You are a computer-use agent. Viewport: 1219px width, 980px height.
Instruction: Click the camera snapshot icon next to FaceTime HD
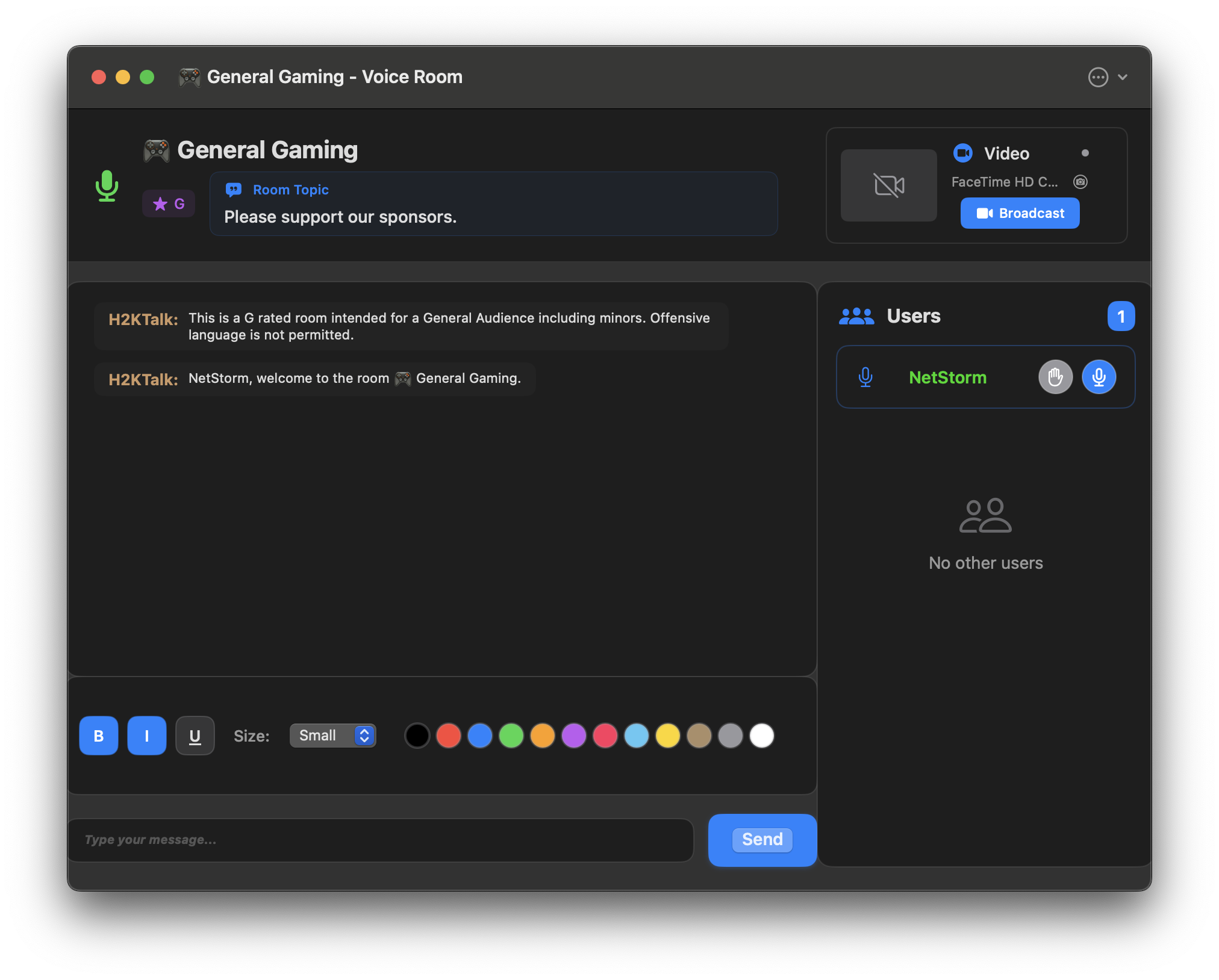click(1080, 182)
